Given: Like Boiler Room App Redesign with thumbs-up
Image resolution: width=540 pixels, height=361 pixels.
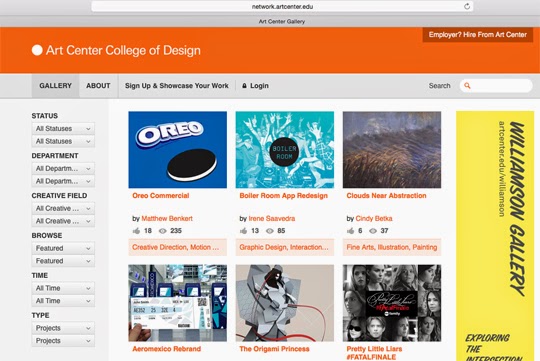Looking at the screenshot, I should tap(243, 231).
